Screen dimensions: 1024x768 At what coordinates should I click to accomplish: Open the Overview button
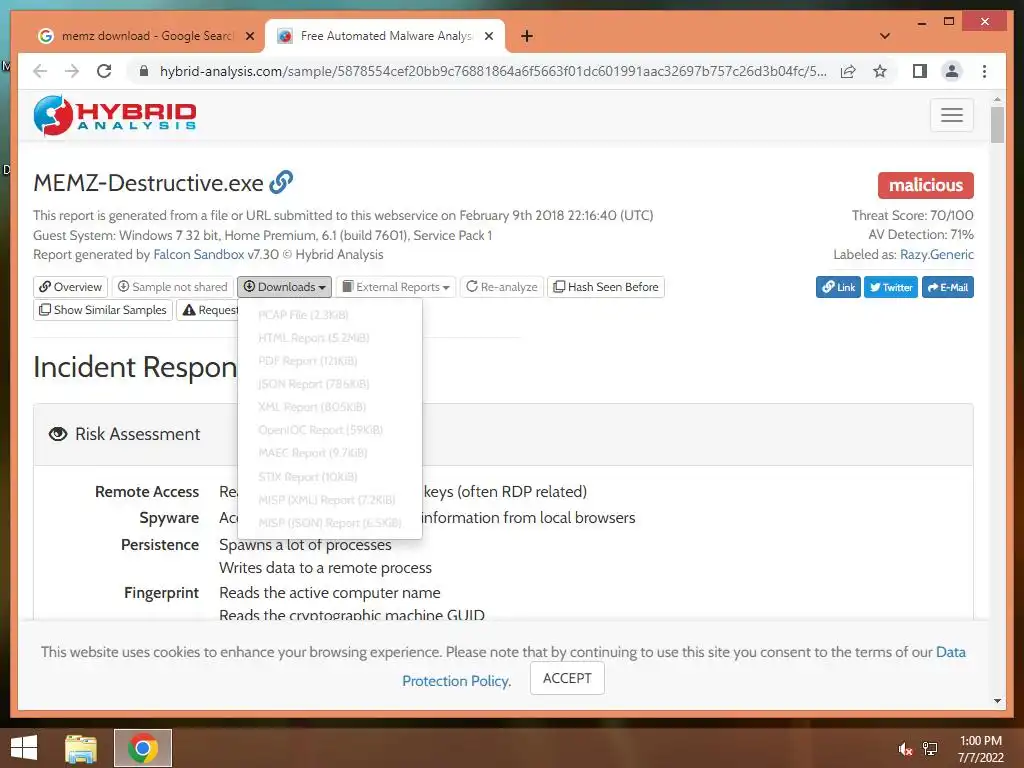coord(71,287)
